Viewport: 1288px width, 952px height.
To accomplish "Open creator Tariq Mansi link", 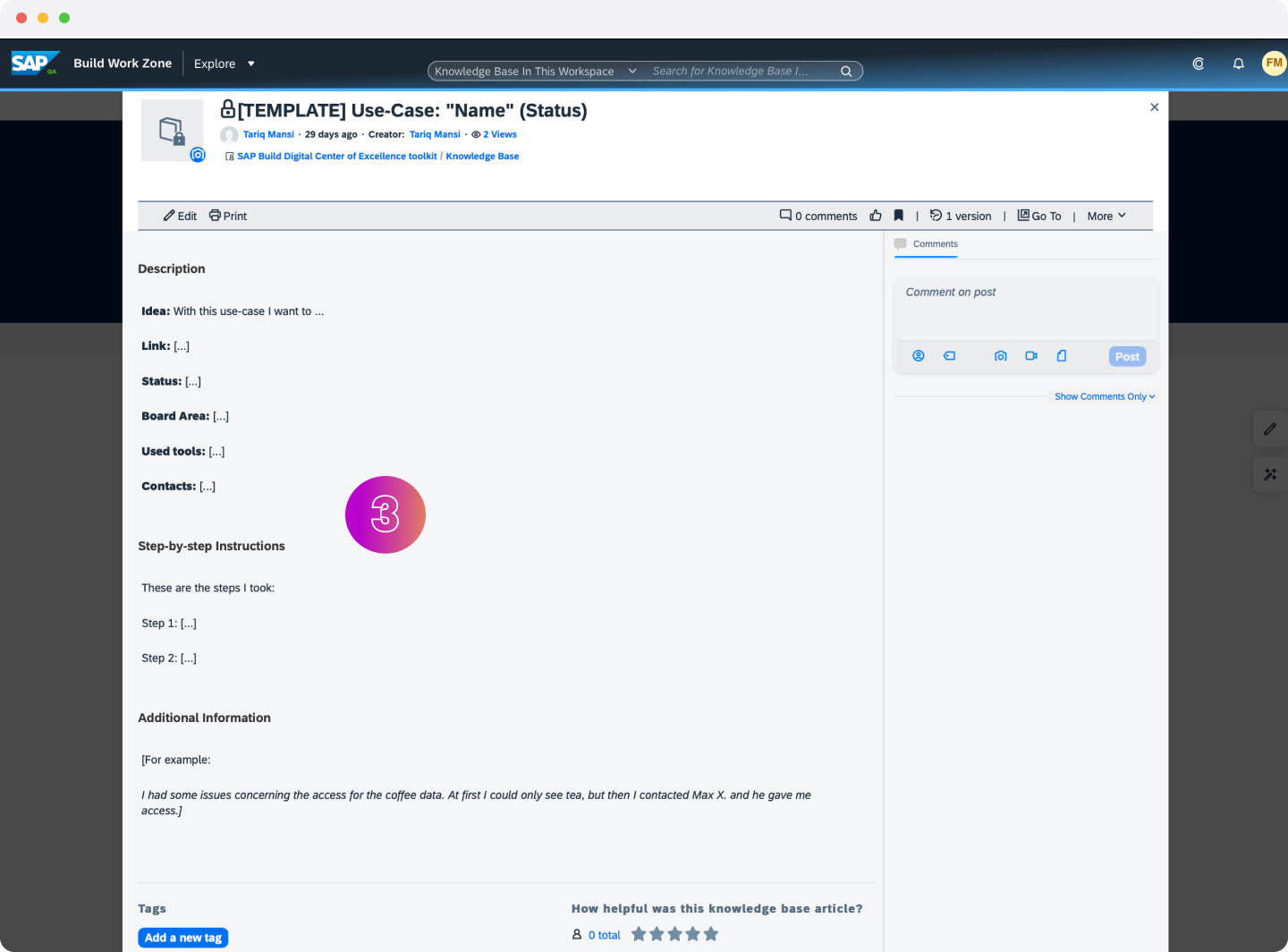I will 435,134.
